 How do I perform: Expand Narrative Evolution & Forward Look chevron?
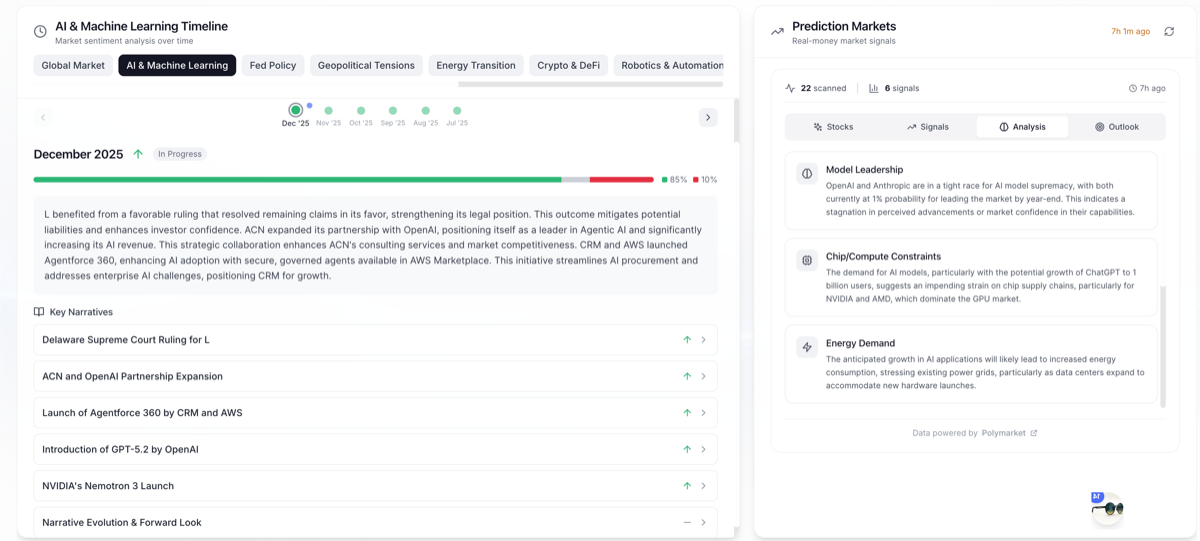coord(704,522)
